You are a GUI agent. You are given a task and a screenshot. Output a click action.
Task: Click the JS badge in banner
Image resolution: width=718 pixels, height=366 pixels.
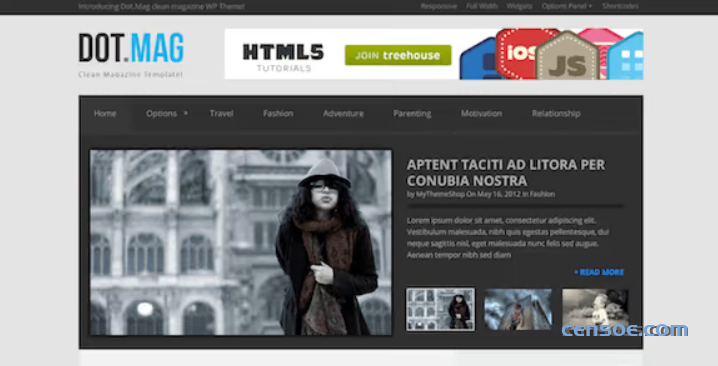(567, 57)
